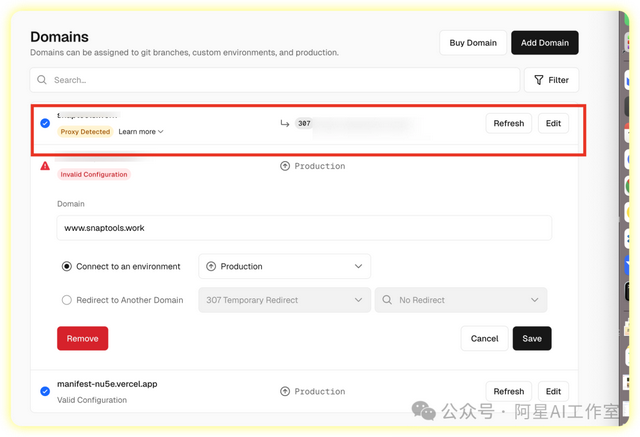The width and height of the screenshot is (640, 437).
Task: Click the red Remove button
Action: click(82, 338)
